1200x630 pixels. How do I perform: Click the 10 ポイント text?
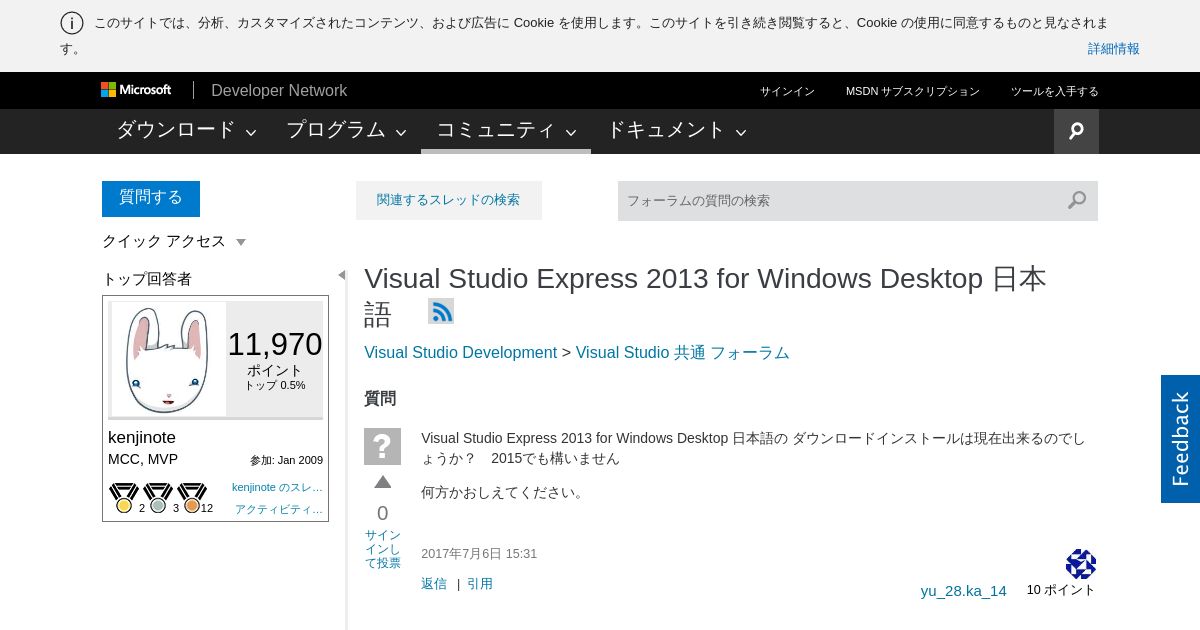1060,589
